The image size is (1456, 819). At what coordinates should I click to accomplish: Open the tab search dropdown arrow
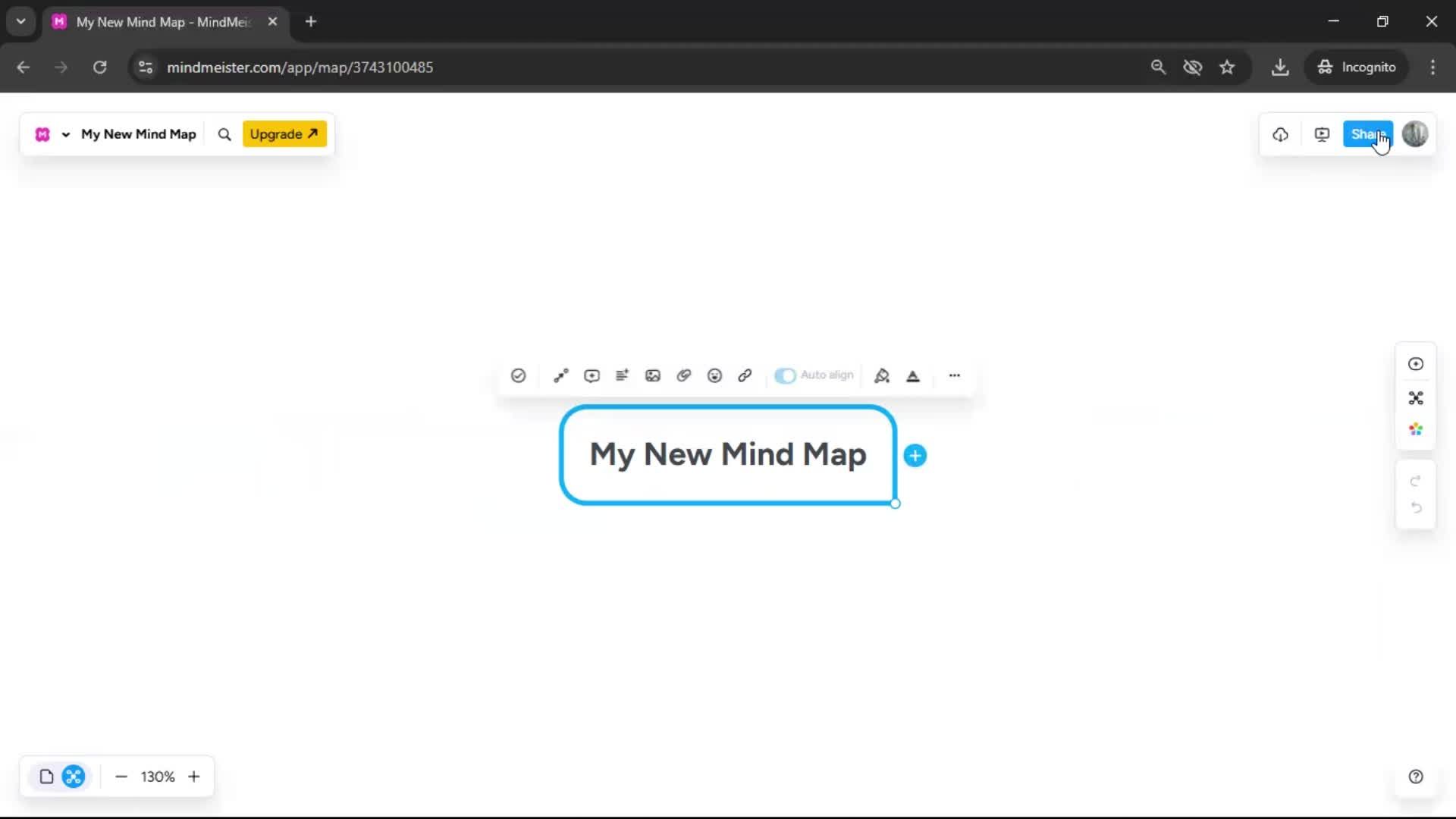tap(21, 22)
